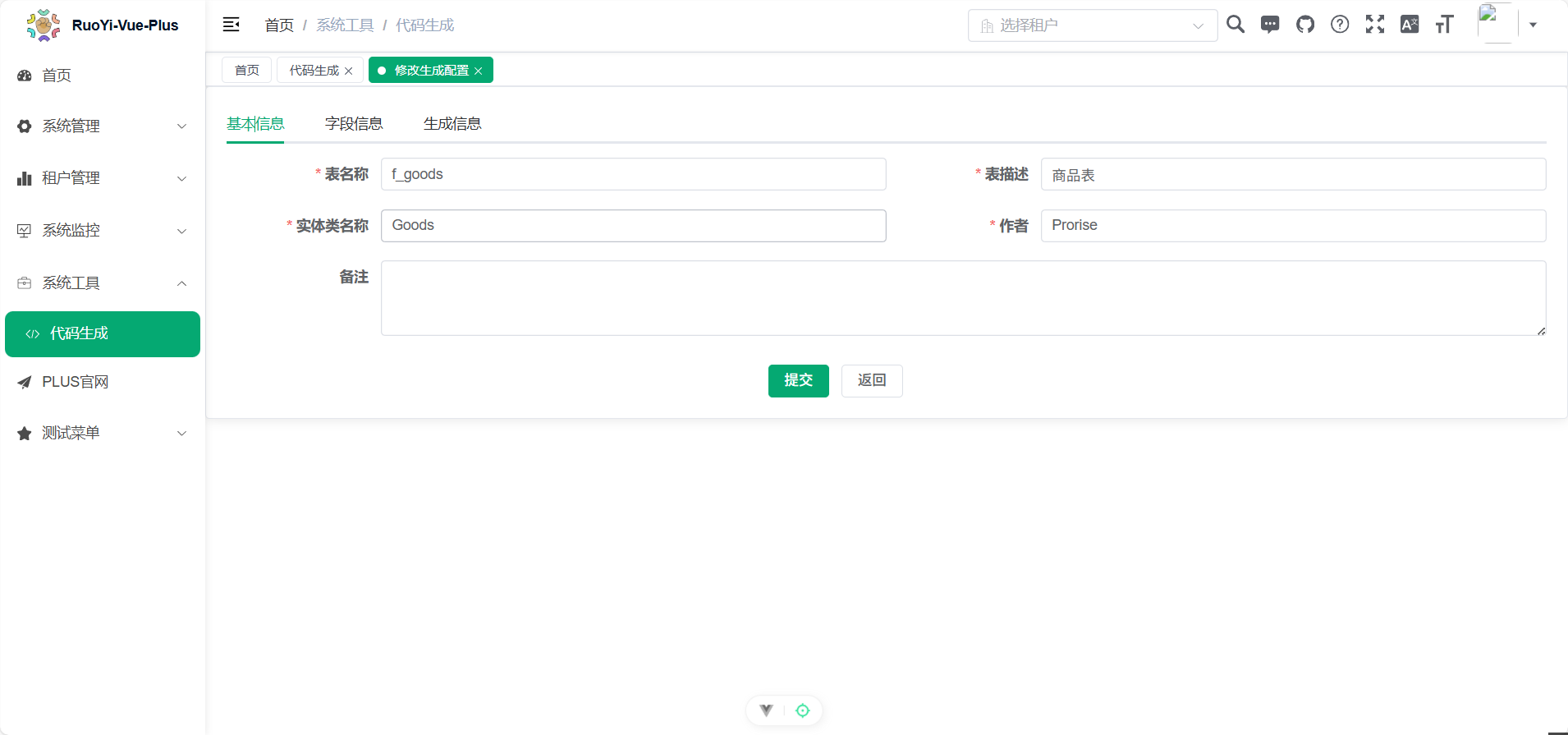Screen dimensions: 1568x735
Task: Close the 代码生成 page tab
Action: [349, 71]
